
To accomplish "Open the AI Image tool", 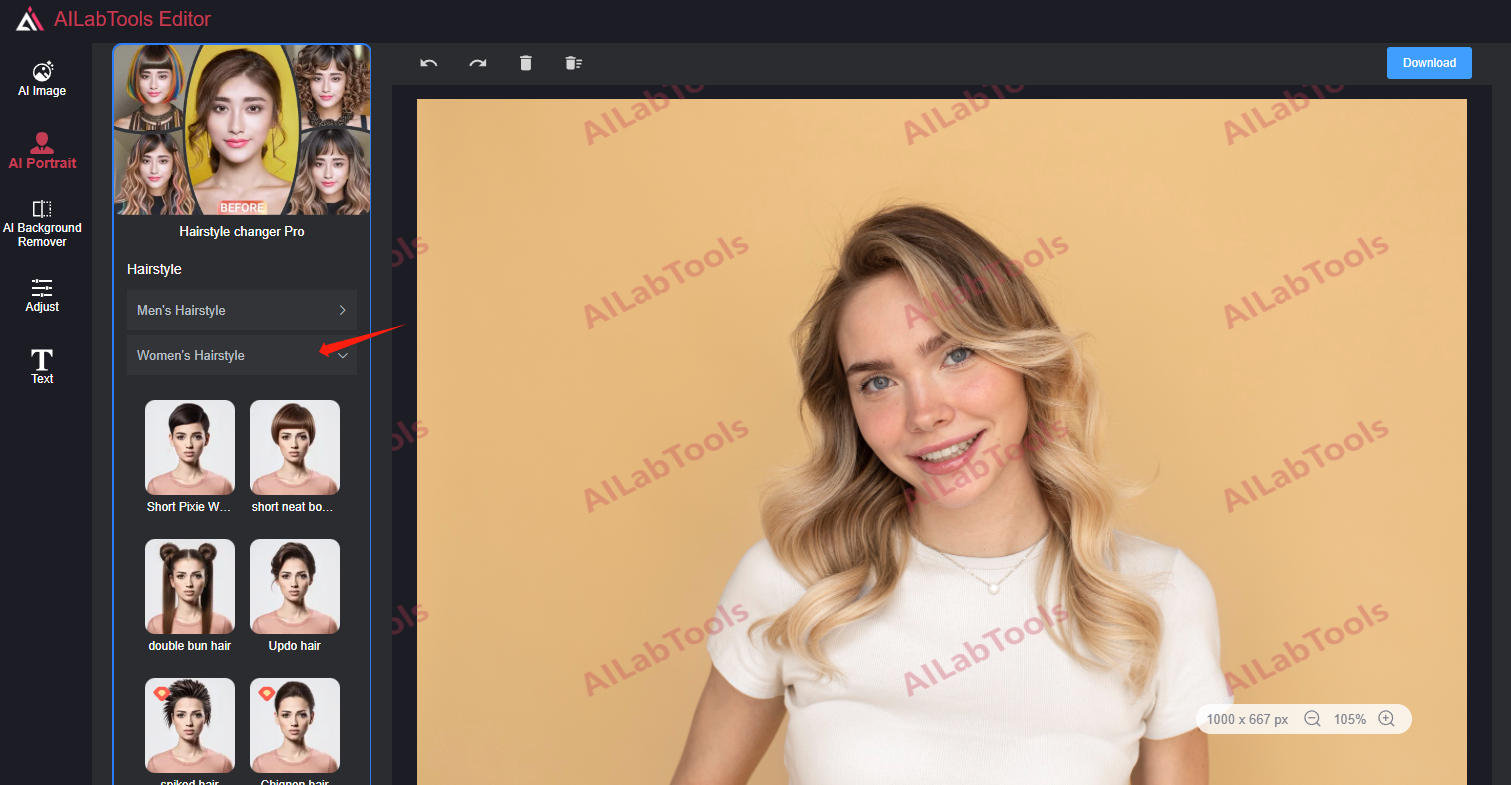I will 42,79.
